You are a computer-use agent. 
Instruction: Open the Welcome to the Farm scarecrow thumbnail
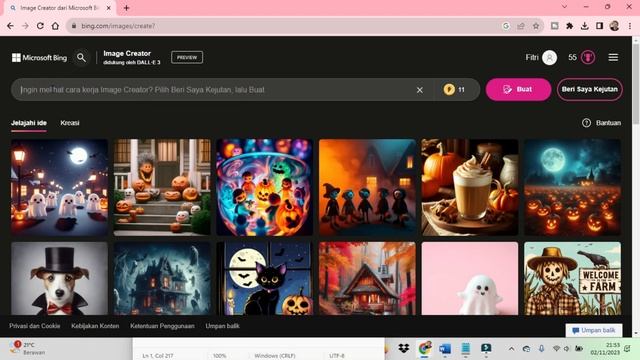click(572, 278)
